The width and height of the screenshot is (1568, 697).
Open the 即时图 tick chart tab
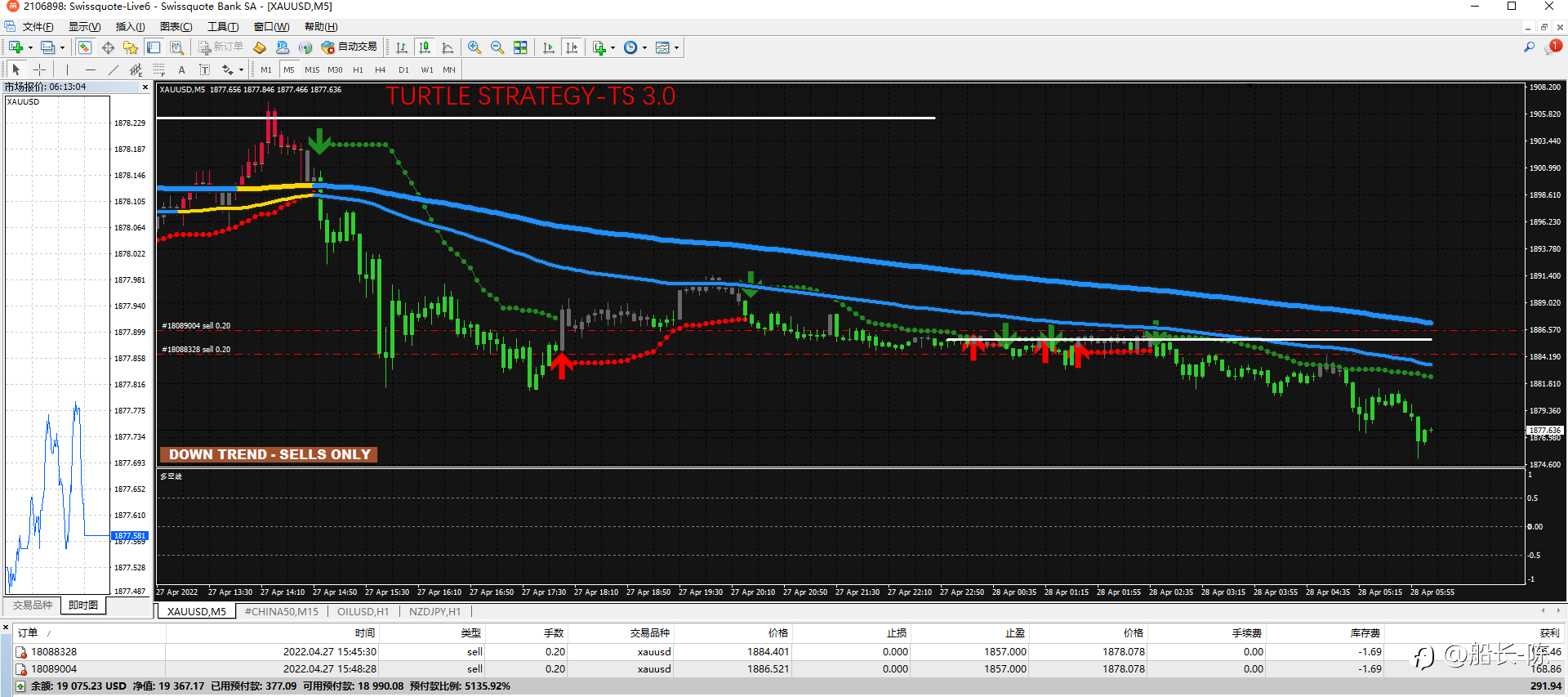(83, 605)
